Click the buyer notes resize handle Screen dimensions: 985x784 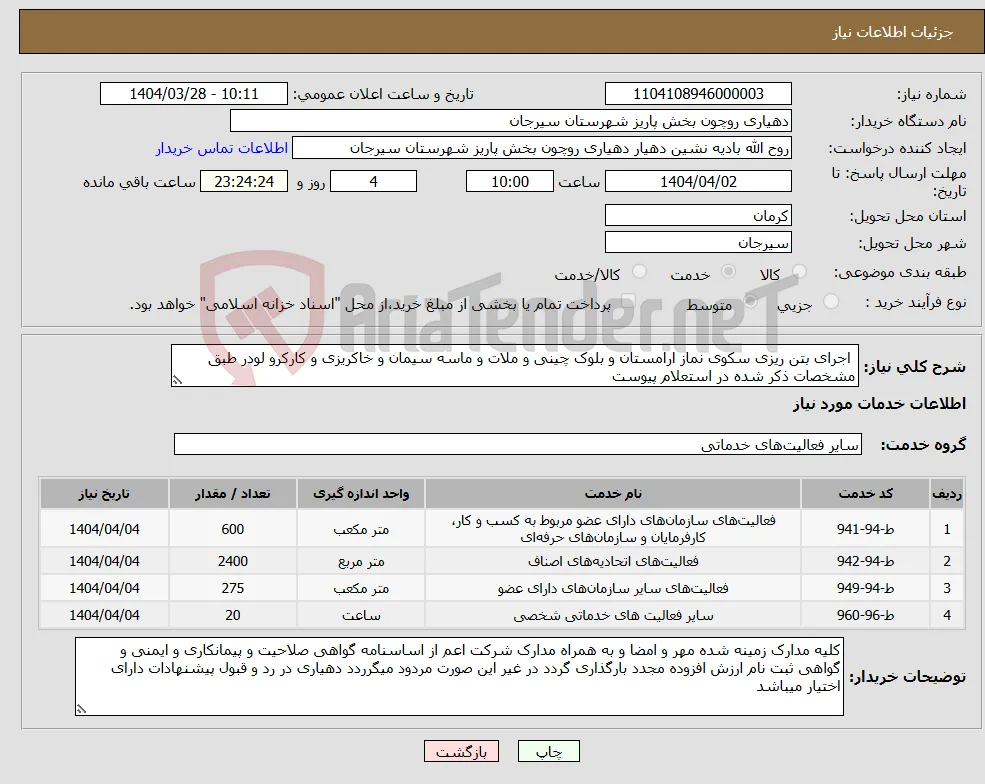point(81,709)
